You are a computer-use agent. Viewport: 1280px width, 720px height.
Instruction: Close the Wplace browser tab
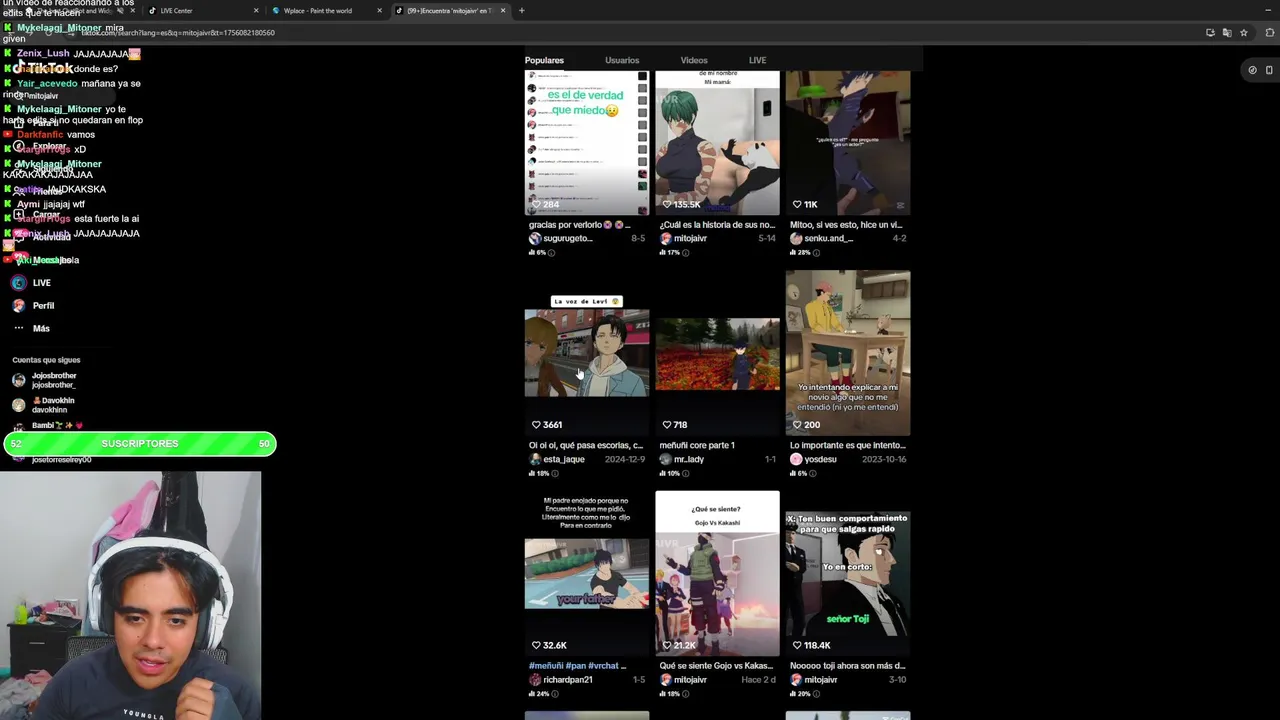379,10
